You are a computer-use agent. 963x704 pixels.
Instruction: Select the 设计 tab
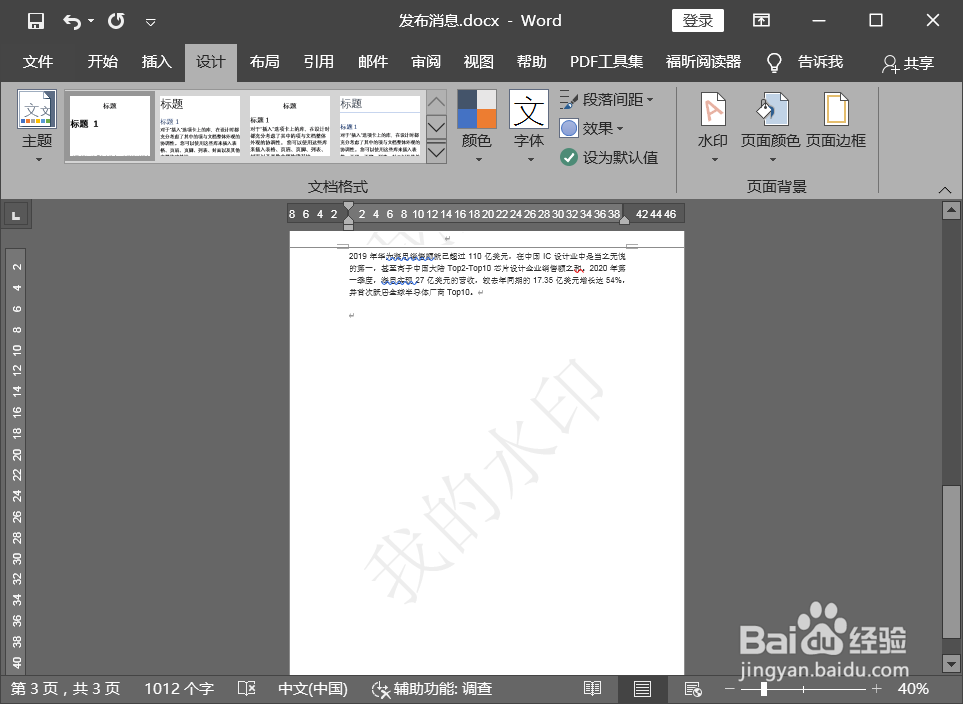tap(211, 62)
